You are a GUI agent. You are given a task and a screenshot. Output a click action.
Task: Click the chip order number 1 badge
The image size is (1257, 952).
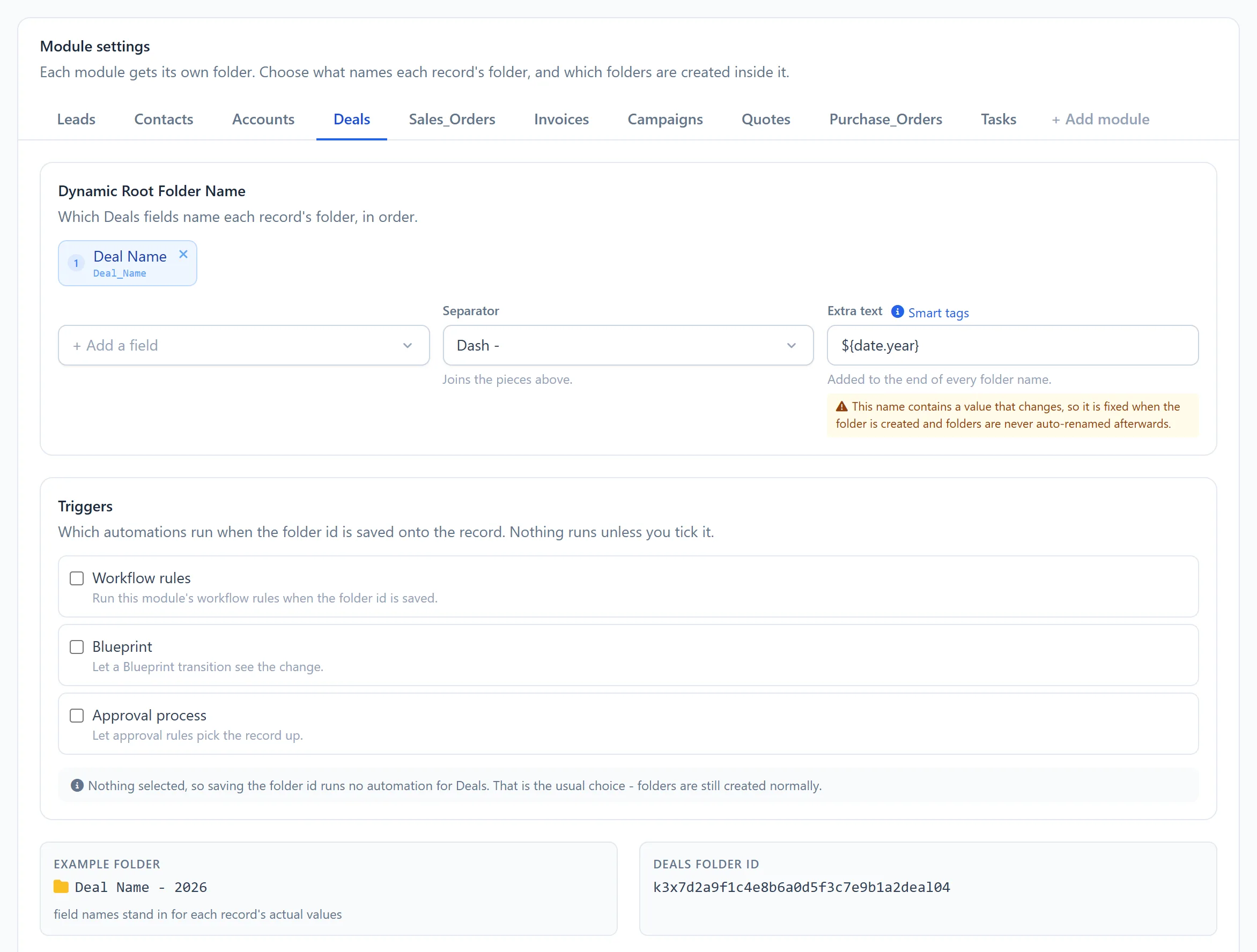76,263
